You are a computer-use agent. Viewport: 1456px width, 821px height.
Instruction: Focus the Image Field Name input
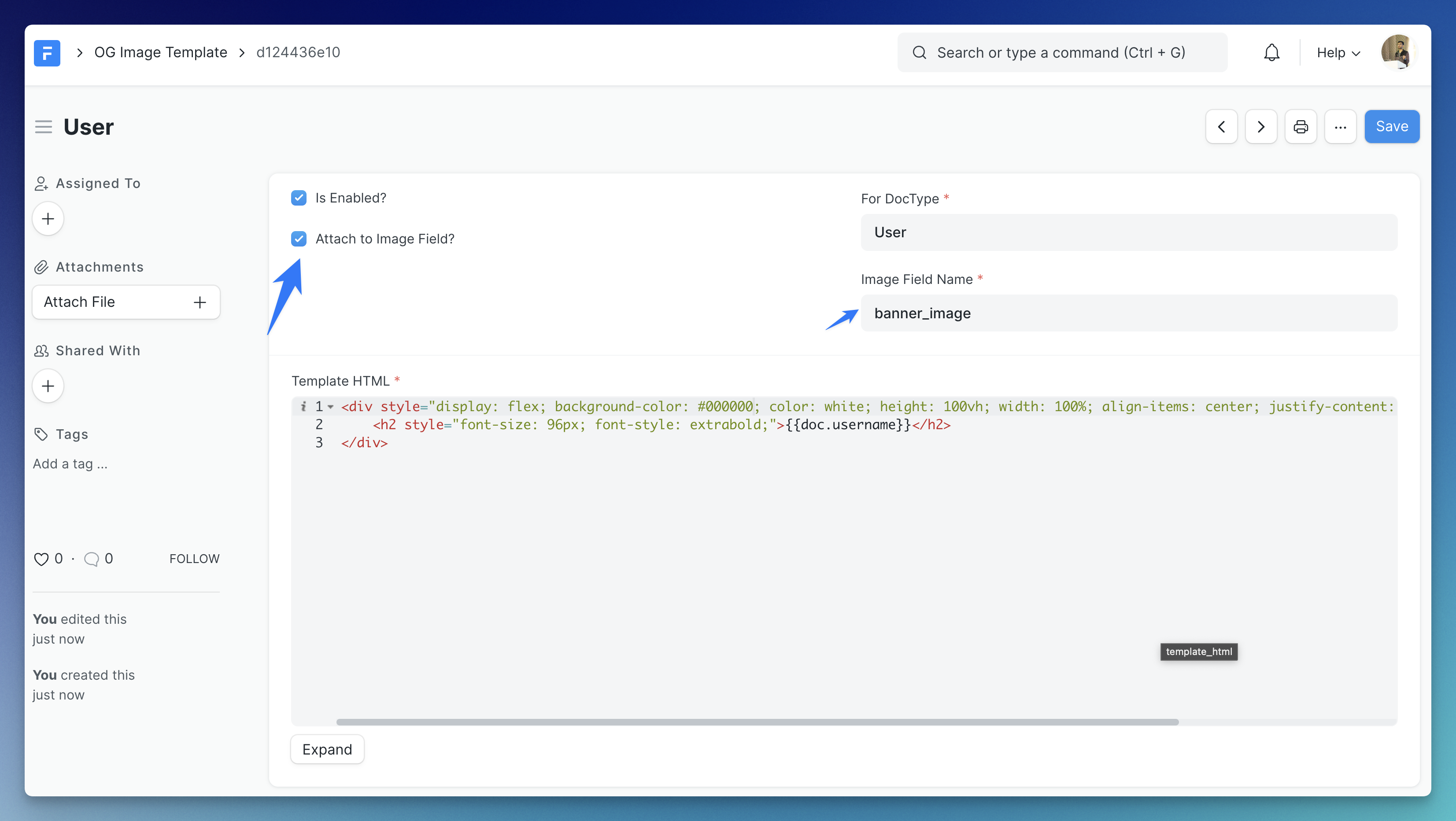[1129, 313]
